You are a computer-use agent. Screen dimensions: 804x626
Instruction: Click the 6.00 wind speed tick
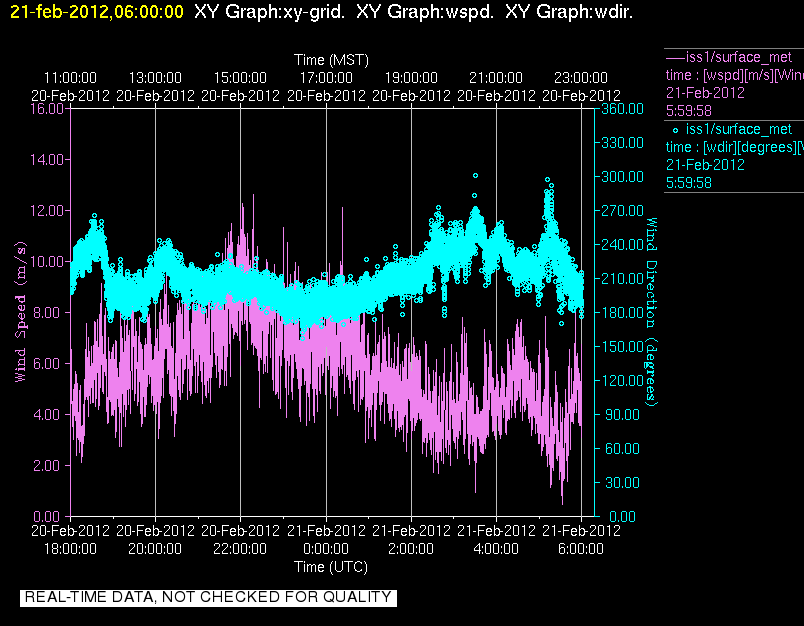pyautogui.click(x=49, y=364)
